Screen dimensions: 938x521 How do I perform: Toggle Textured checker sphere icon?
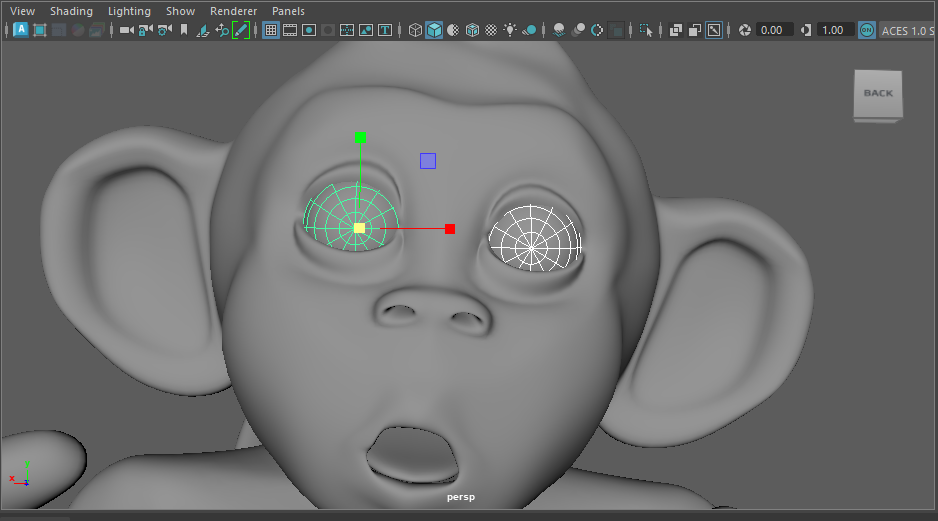click(x=491, y=30)
